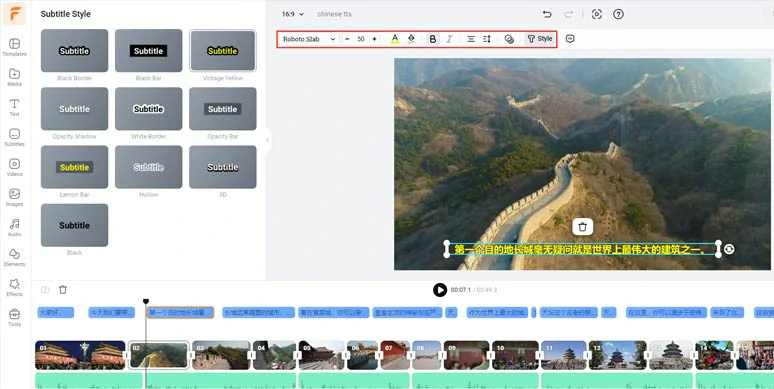Select scene 07 clip in timeline
This screenshot has width=774, height=389.
[394, 355]
